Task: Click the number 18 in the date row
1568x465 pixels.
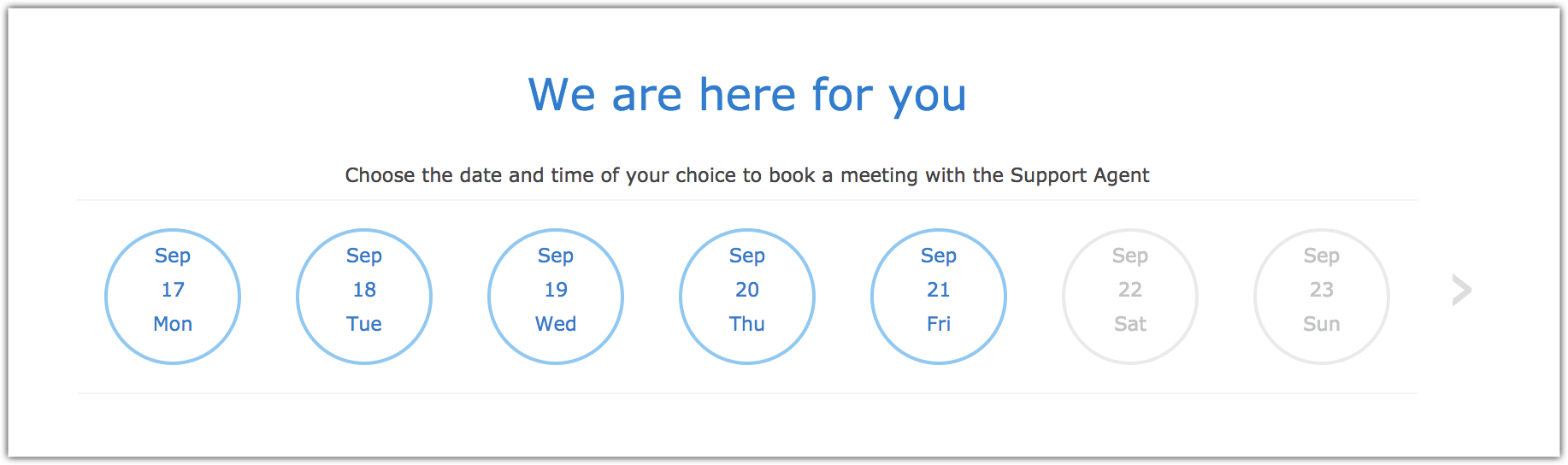Action: [x=364, y=290]
